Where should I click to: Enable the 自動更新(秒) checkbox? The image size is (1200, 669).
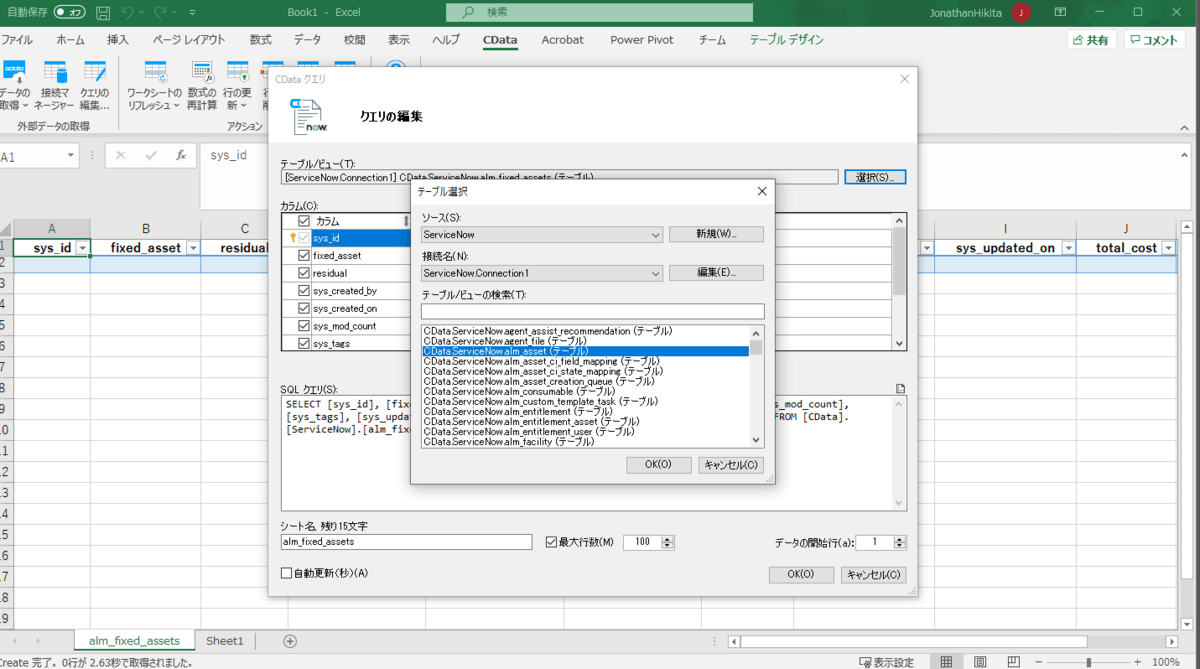coord(287,574)
